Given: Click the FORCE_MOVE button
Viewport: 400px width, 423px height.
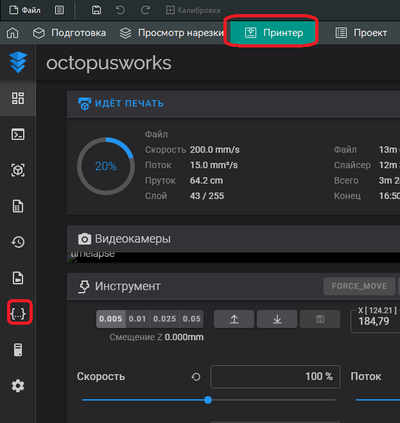Looking at the screenshot, I should click(359, 286).
